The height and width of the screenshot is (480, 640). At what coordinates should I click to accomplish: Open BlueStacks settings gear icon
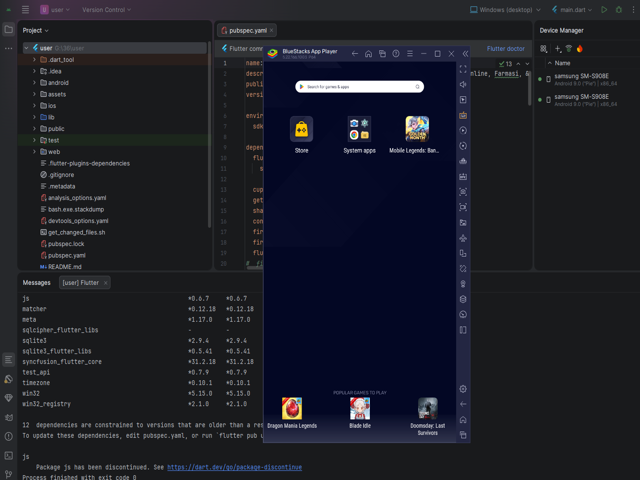click(x=463, y=389)
